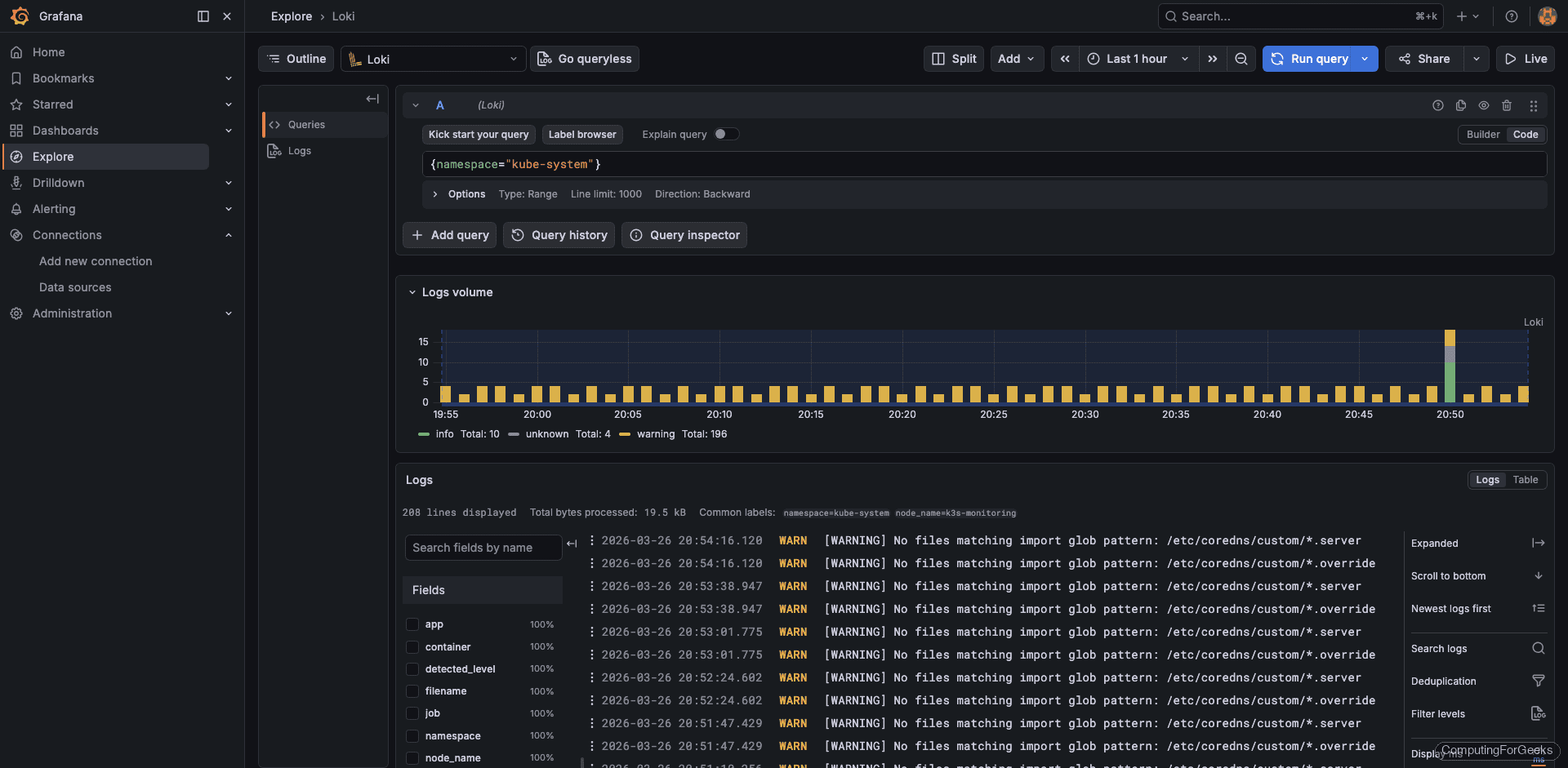Viewport: 1568px width, 768px height.
Task: Open the Label browser
Action: pos(582,134)
